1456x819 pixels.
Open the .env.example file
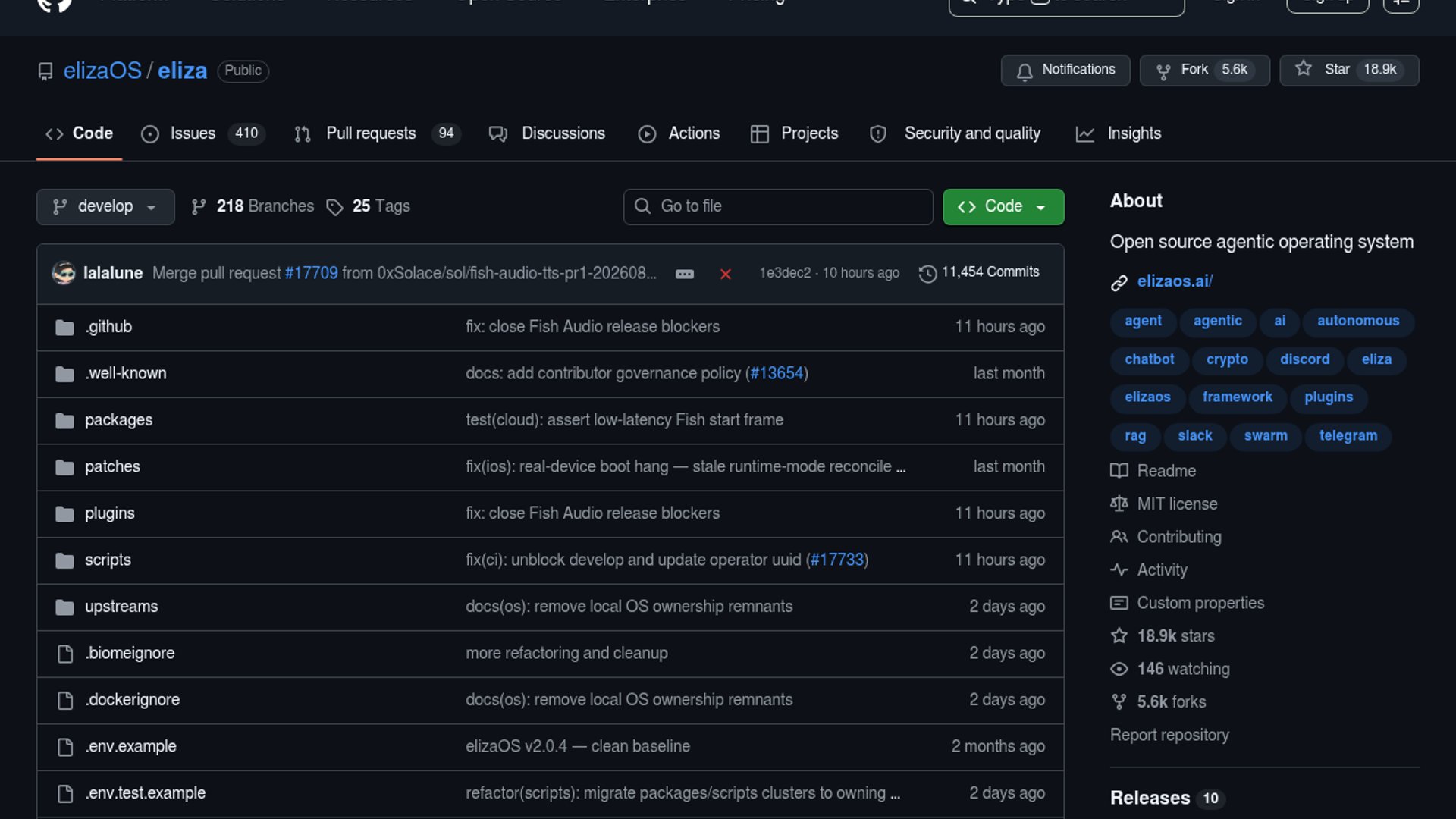pos(130,747)
